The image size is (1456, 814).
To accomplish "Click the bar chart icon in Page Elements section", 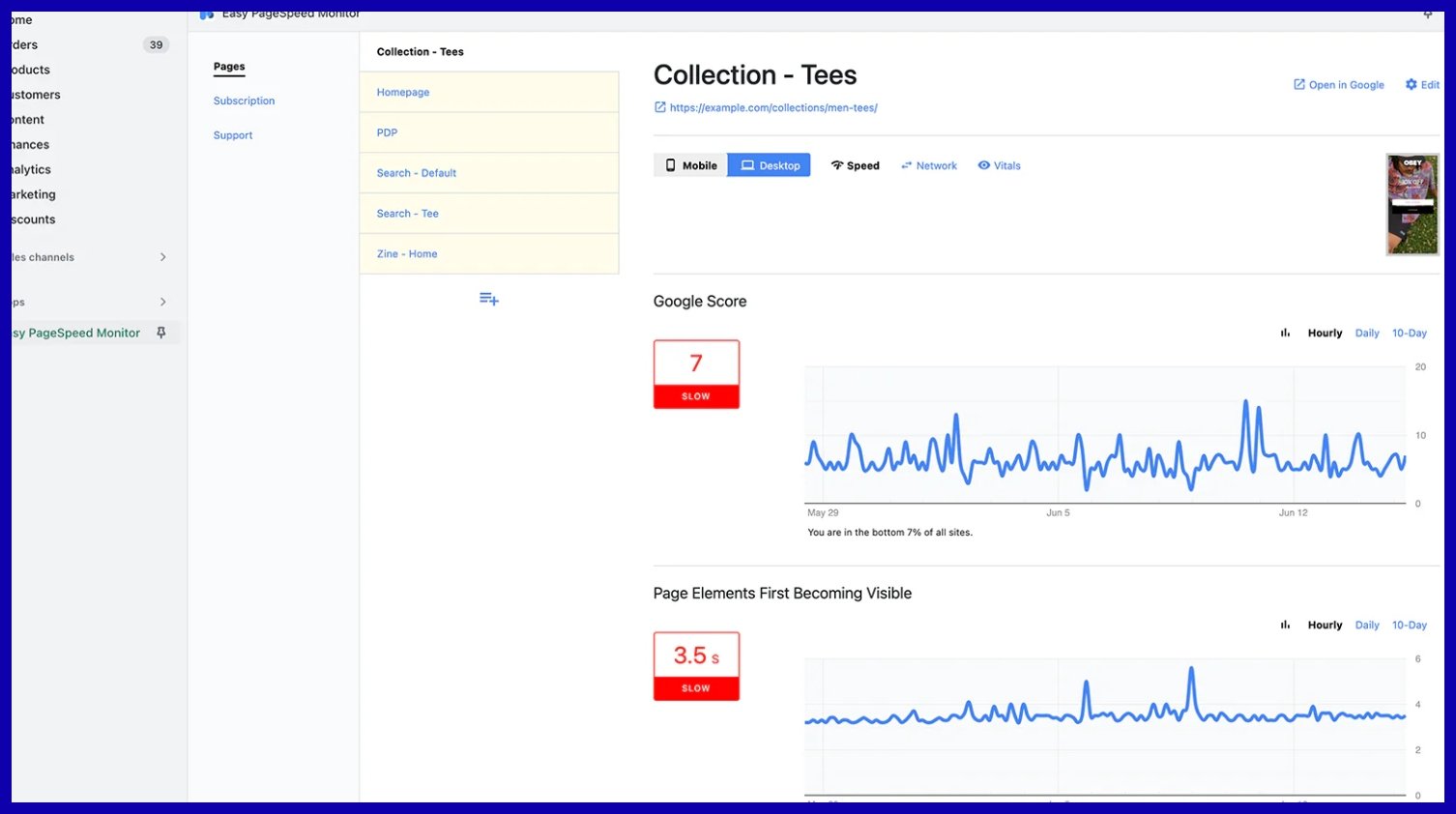I will 1285,625.
